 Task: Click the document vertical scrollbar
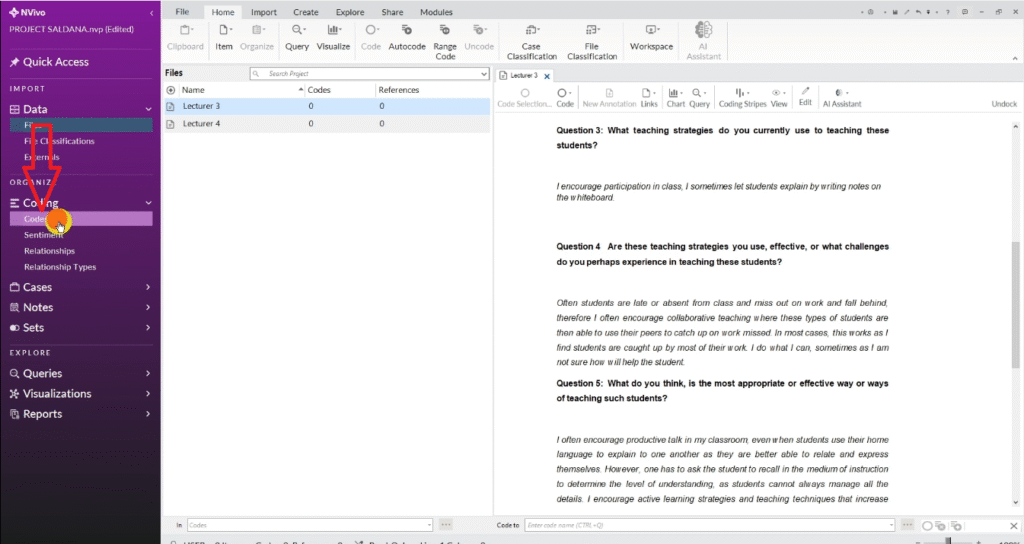tap(1018, 300)
